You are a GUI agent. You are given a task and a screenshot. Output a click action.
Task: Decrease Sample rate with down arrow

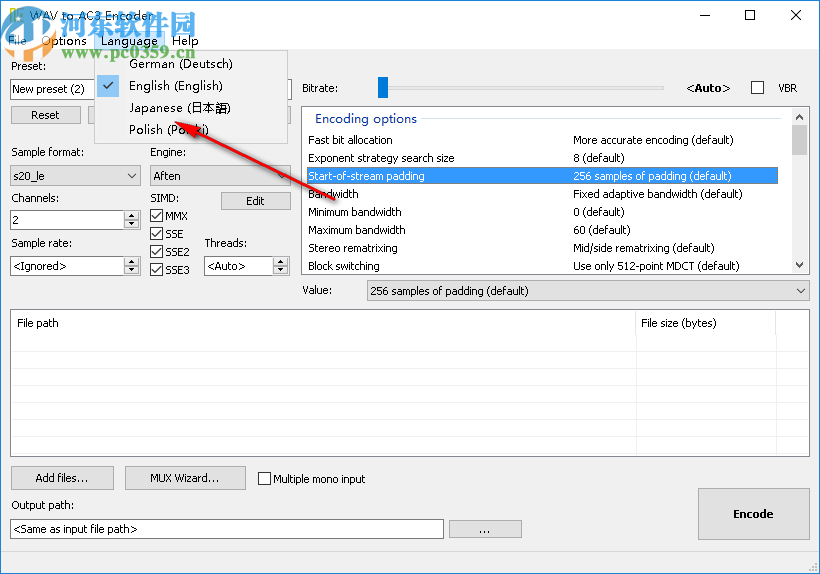pos(132,270)
